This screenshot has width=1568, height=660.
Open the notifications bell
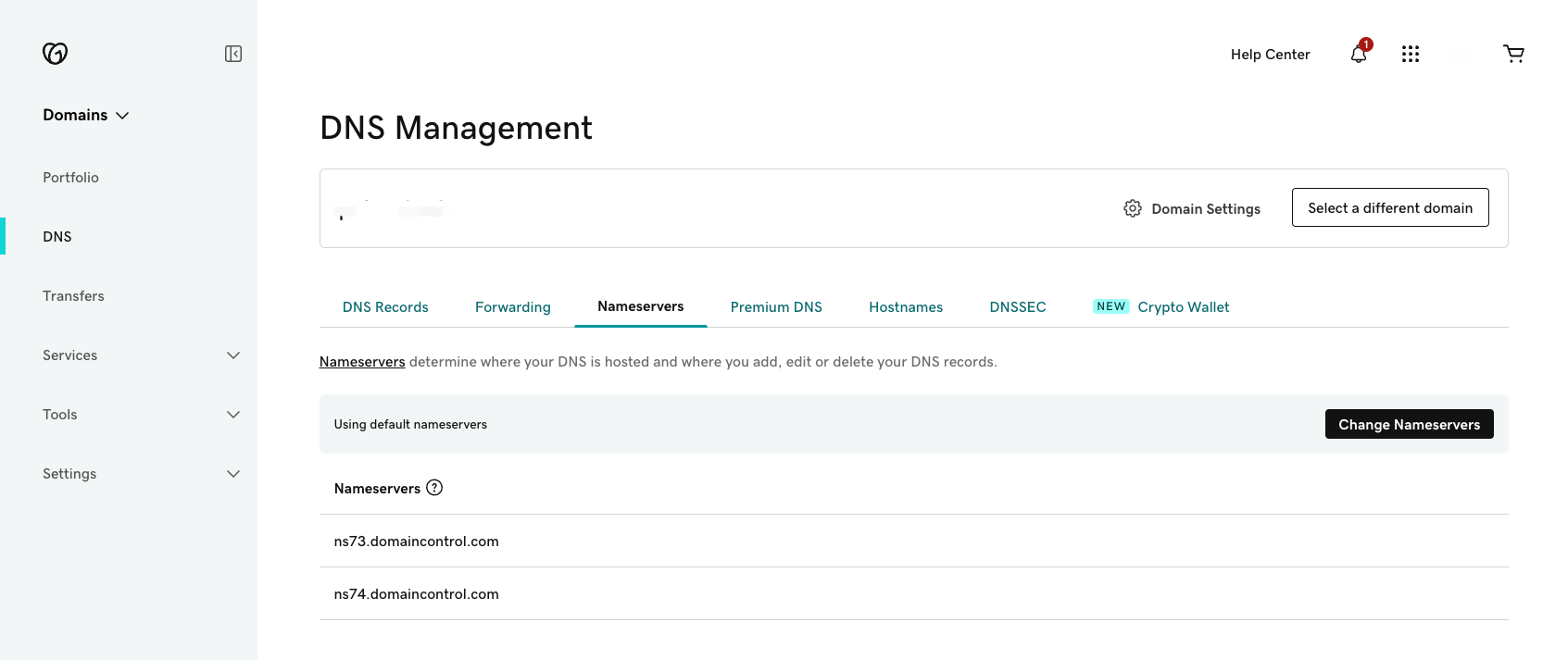tap(1359, 55)
